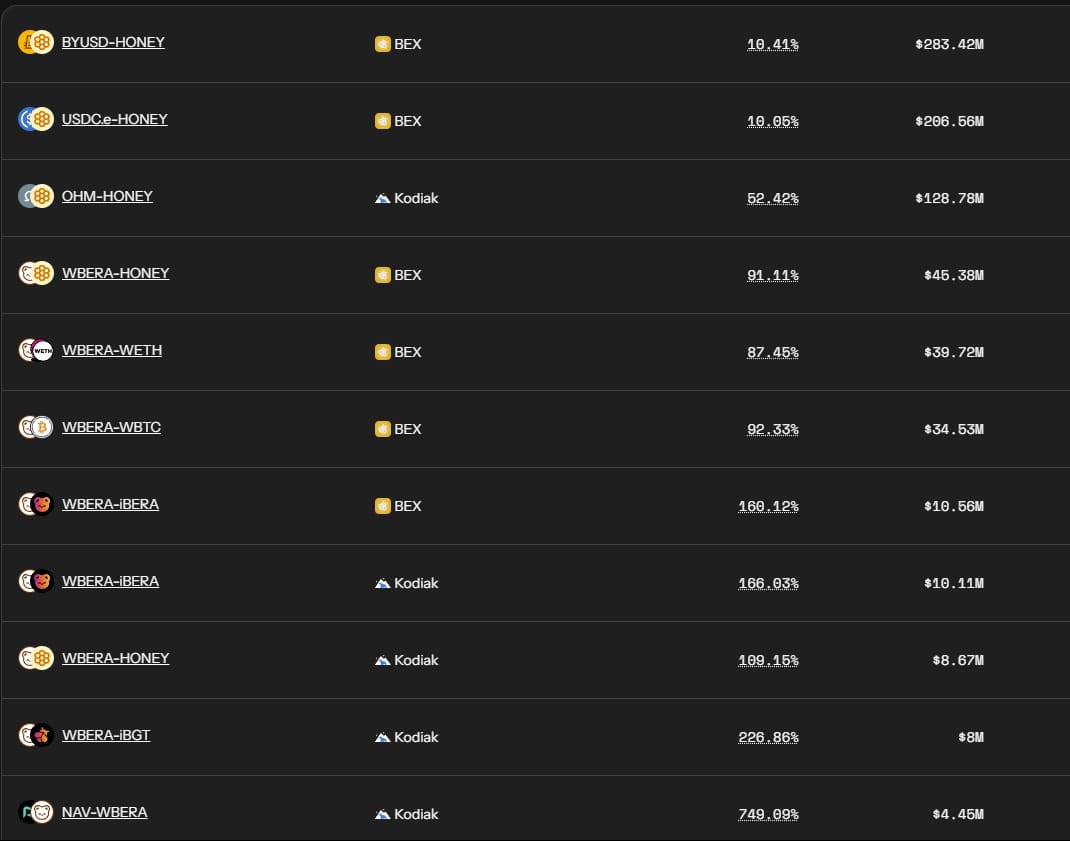The height and width of the screenshot is (841, 1070).
Task: Click the Kodiak logo in OHM-HONEY row
Action: click(x=383, y=199)
